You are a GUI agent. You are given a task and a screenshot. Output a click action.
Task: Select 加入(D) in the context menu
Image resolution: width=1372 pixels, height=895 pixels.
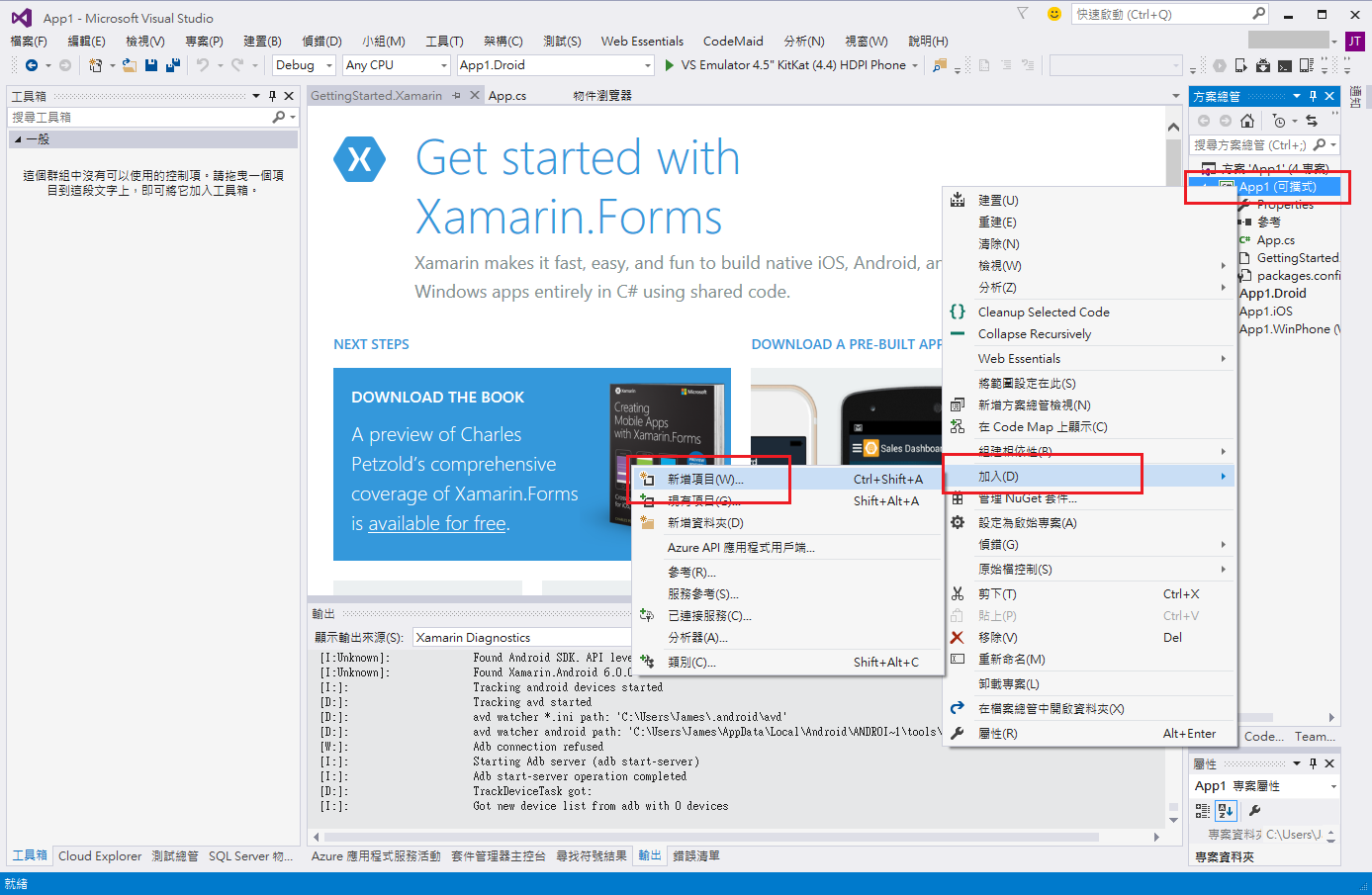pyautogui.click(x=1090, y=477)
